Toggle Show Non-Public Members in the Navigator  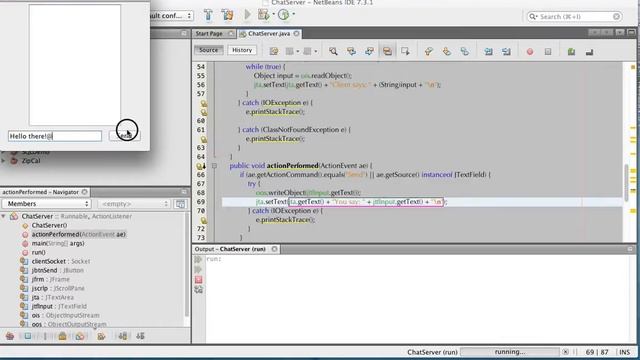click(62, 336)
